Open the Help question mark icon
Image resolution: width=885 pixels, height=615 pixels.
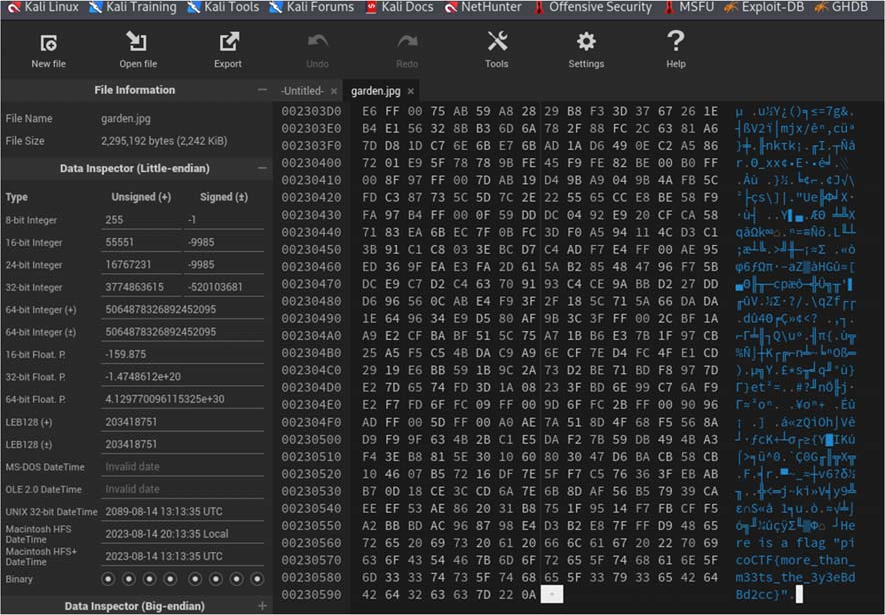pyautogui.click(x=676, y=42)
